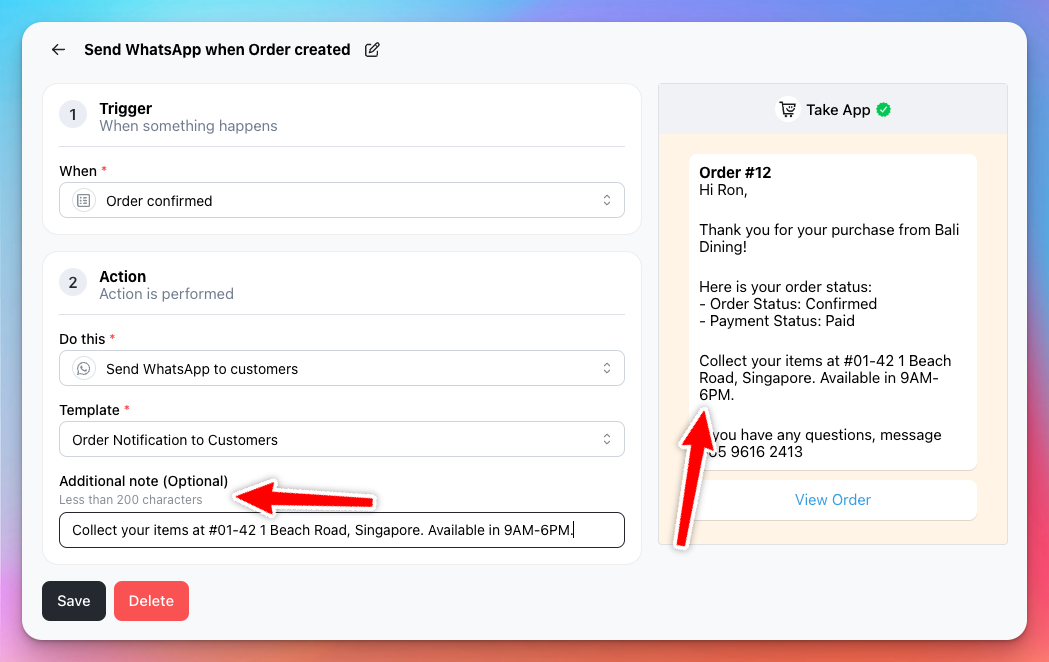
Task: Edit automation name with pencil icon
Action: point(372,49)
